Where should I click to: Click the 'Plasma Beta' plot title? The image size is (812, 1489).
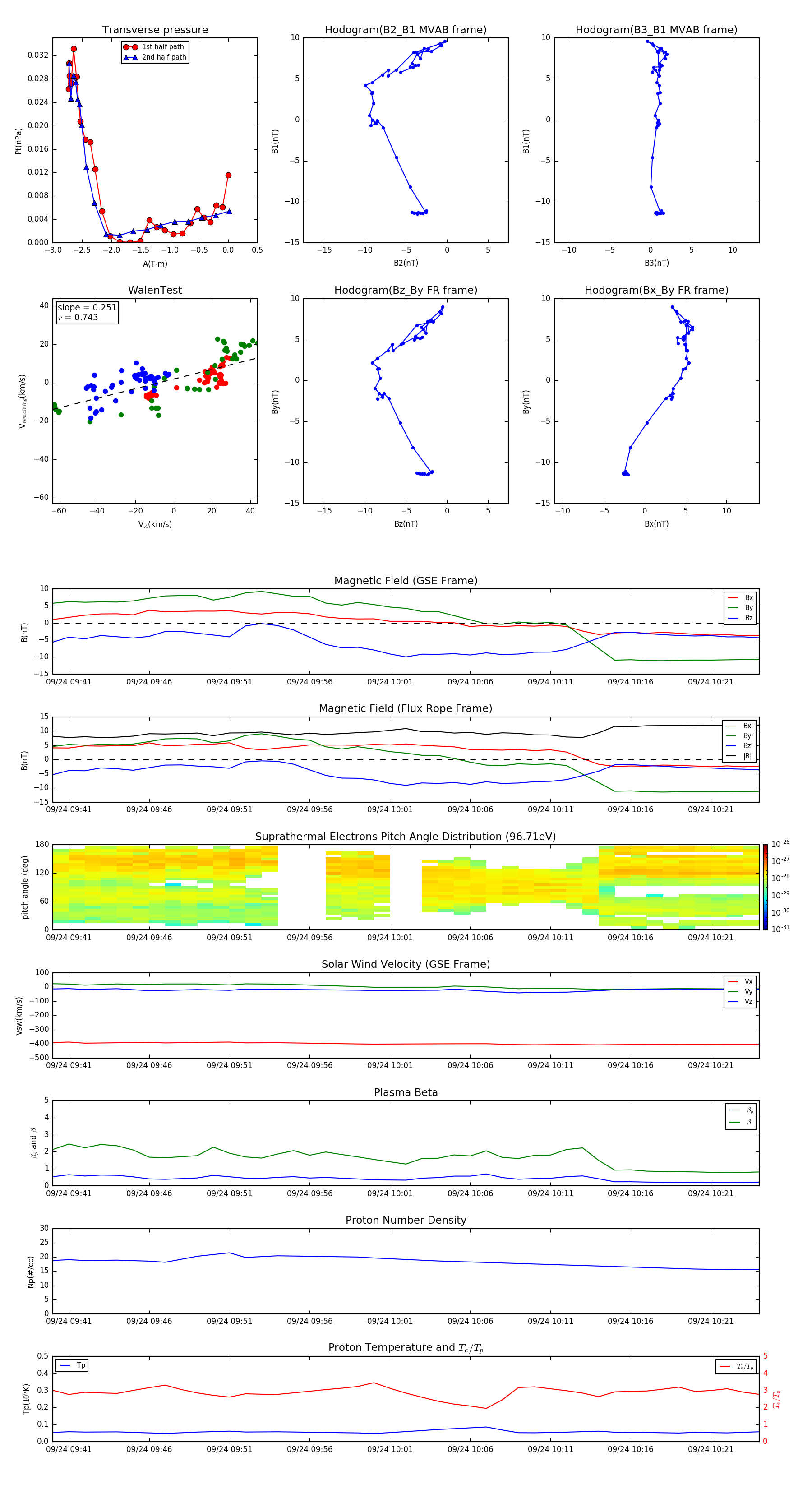click(406, 1092)
